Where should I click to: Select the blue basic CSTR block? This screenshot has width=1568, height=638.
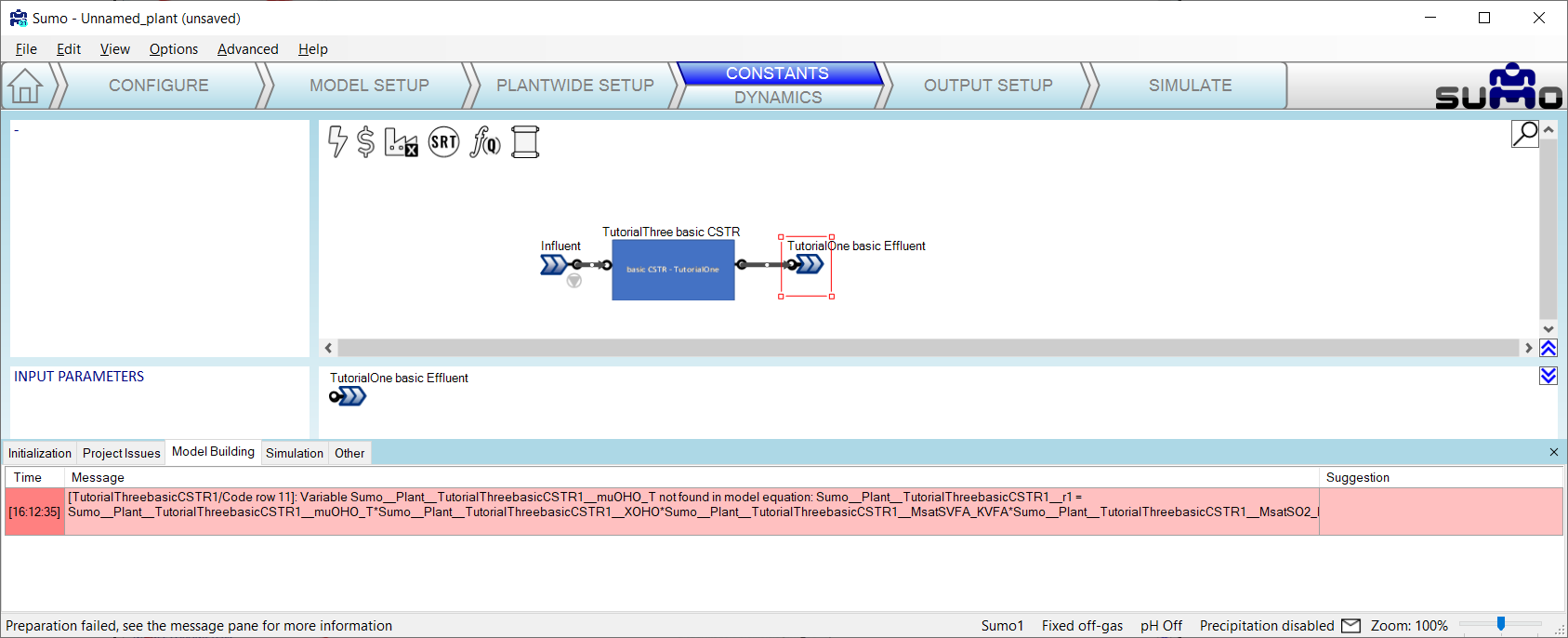pyautogui.click(x=673, y=270)
